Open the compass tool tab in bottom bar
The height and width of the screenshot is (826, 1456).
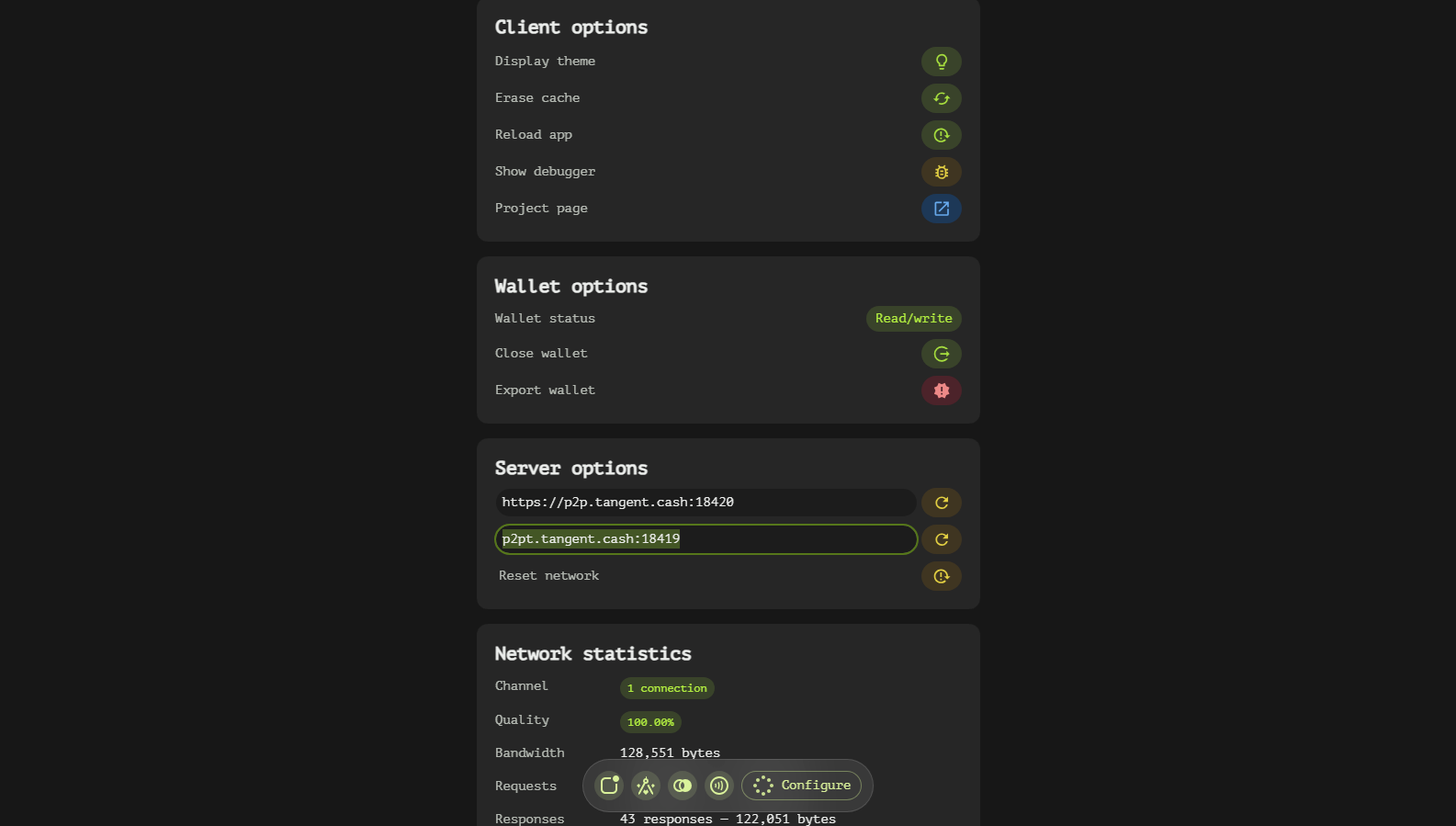646,786
